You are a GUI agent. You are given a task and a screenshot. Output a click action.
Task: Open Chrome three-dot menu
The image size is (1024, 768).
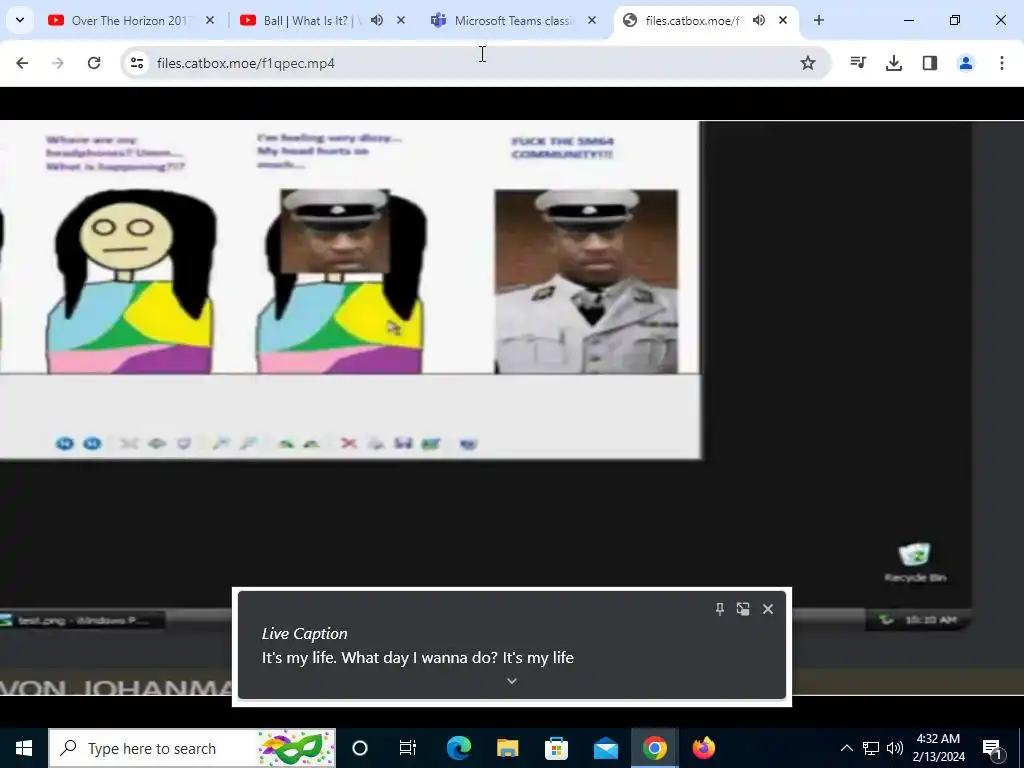point(1002,63)
